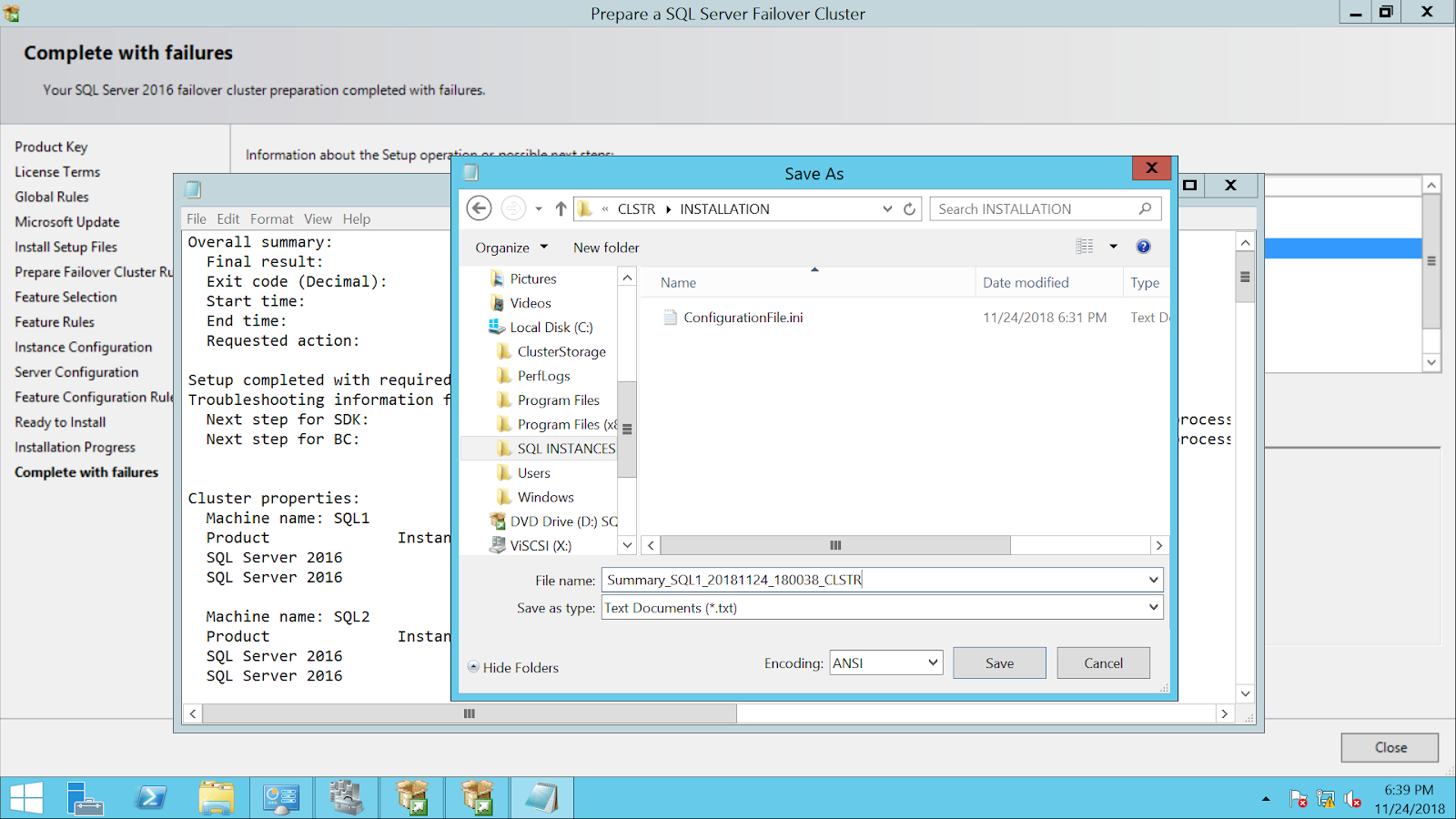Image resolution: width=1456 pixels, height=819 pixels.
Task: Select the PerfLogs folder
Action: tap(533, 376)
